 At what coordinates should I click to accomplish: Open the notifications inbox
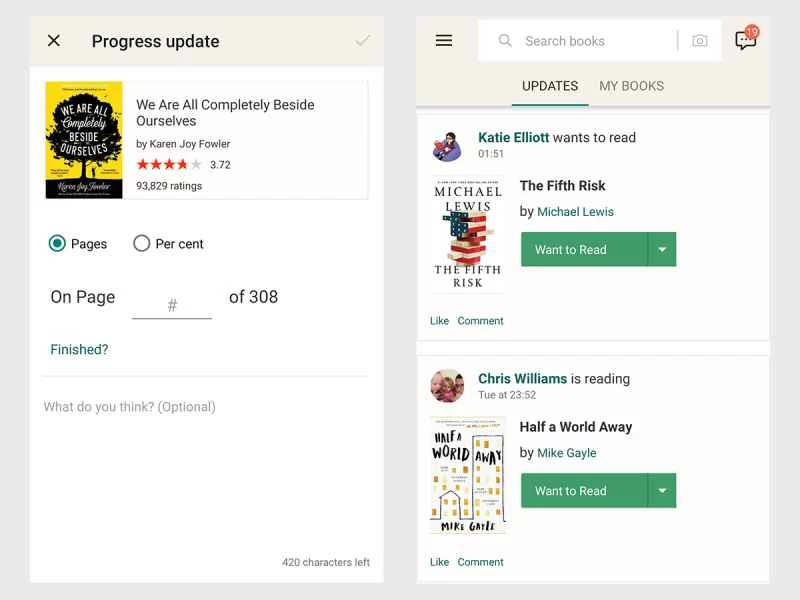coord(746,40)
